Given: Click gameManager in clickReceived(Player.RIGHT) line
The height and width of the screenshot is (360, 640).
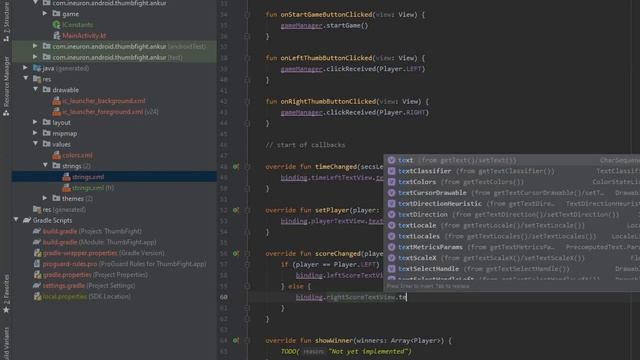Looking at the screenshot, I should (301, 113).
